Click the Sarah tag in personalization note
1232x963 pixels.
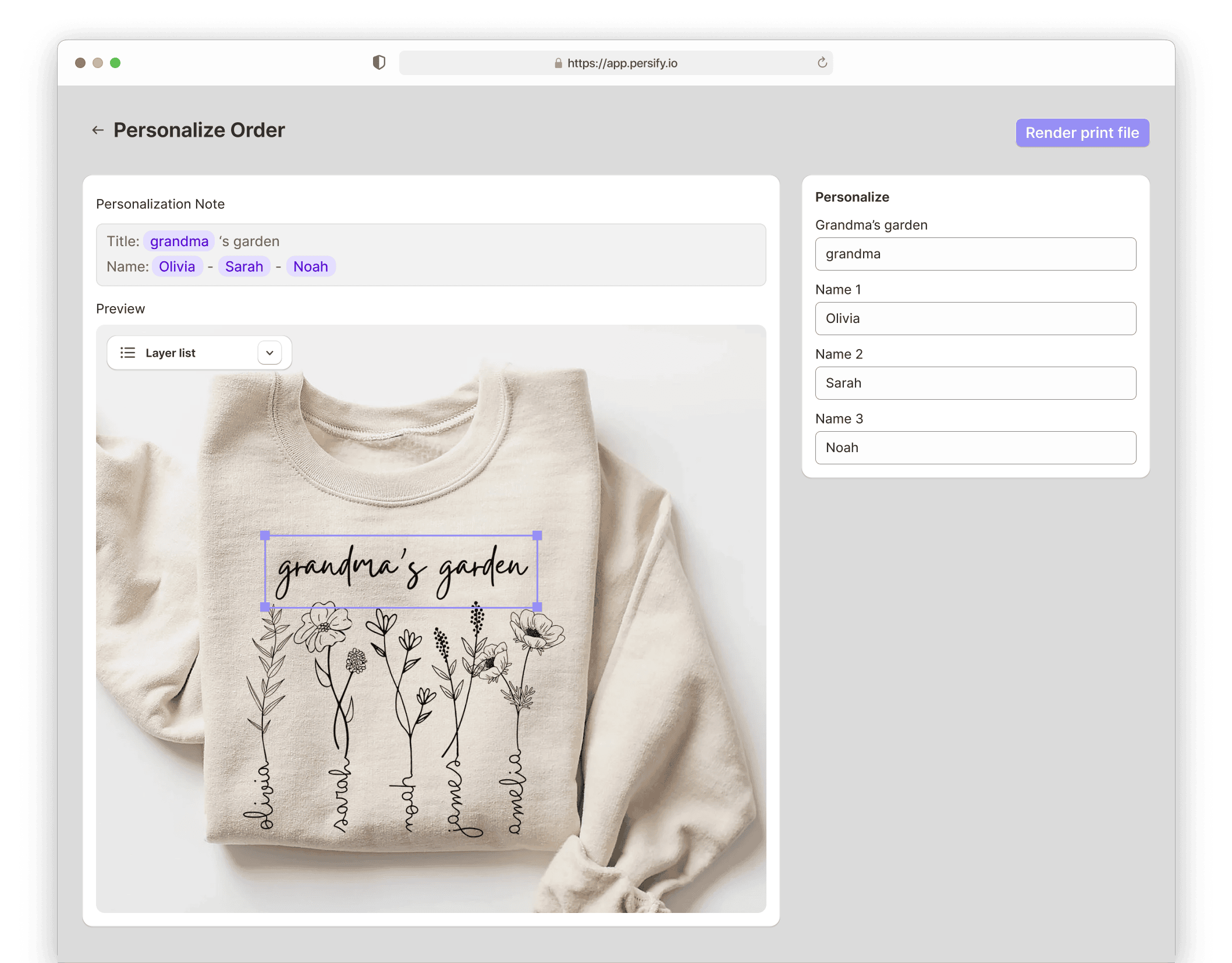(244, 266)
